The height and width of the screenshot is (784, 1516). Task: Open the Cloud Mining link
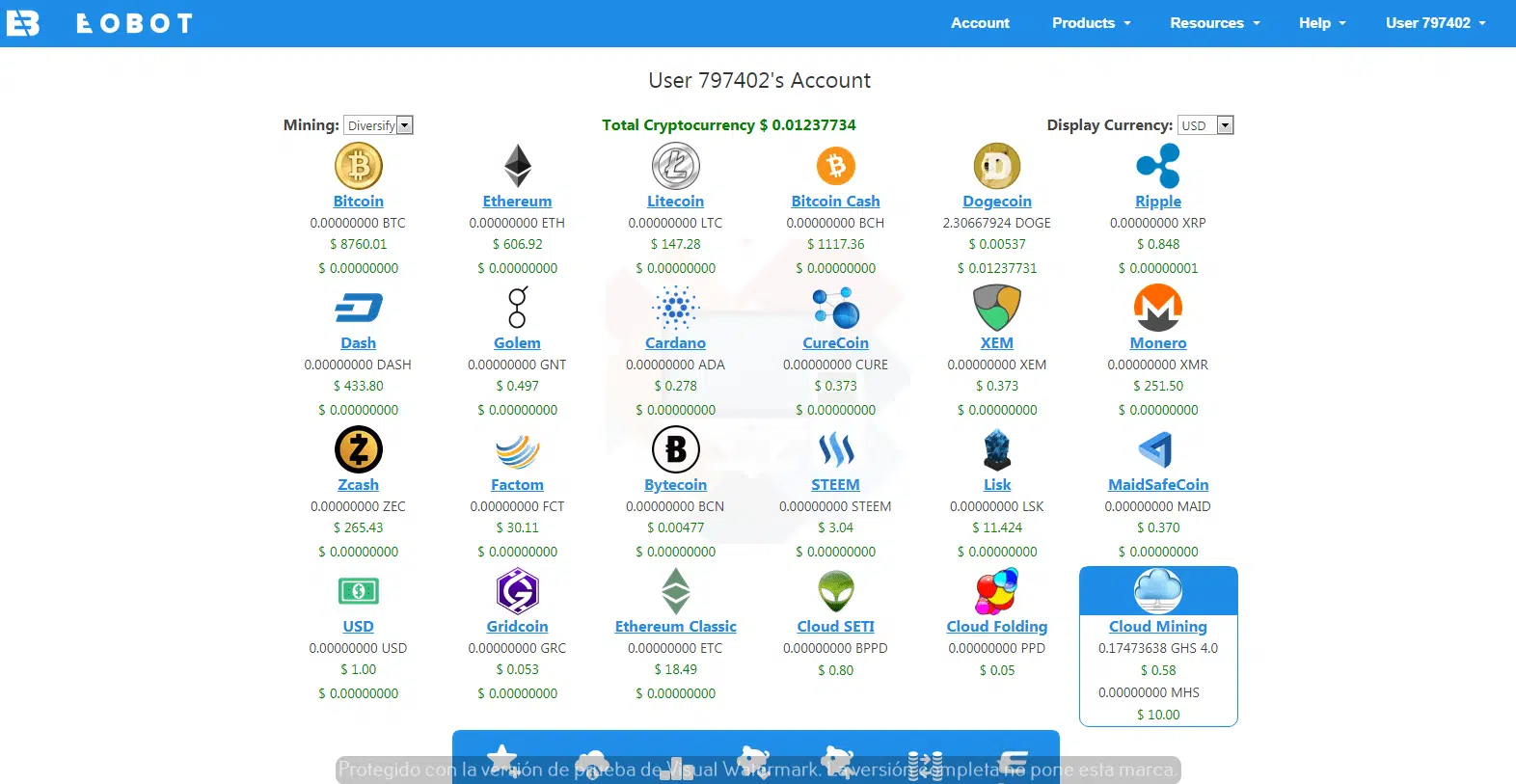point(1158,627)
